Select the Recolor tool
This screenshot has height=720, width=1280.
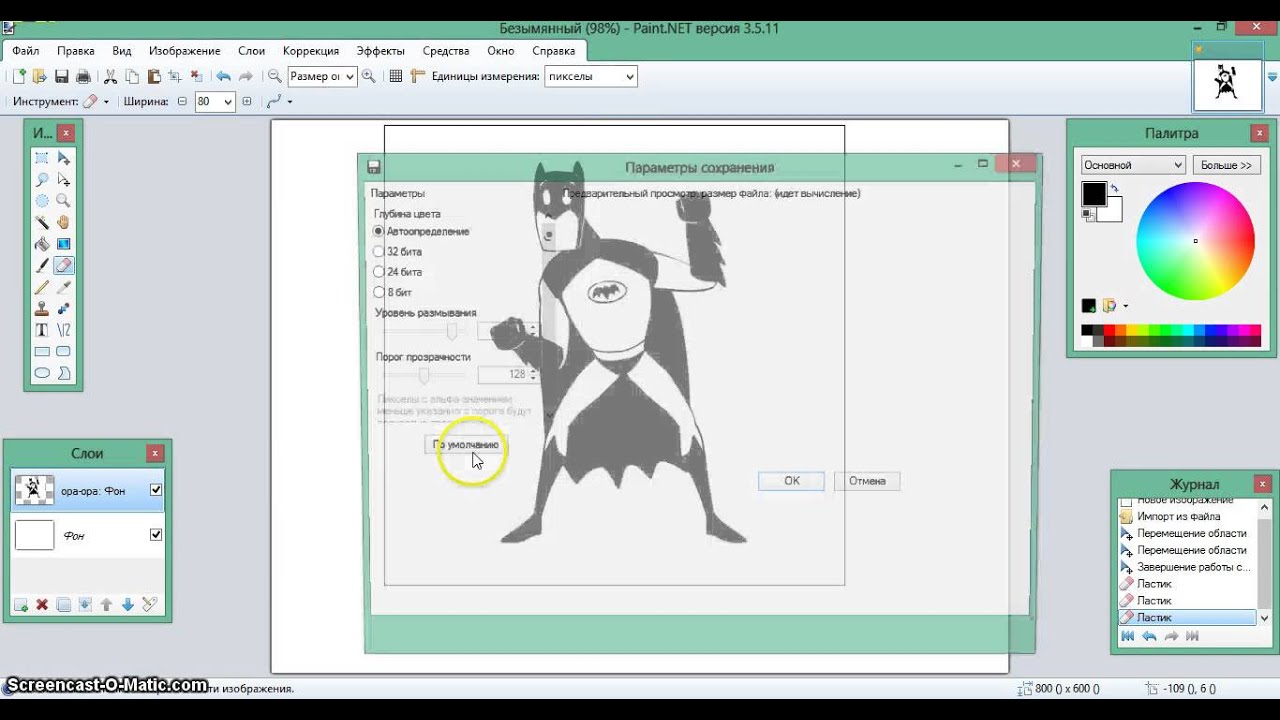64,309
